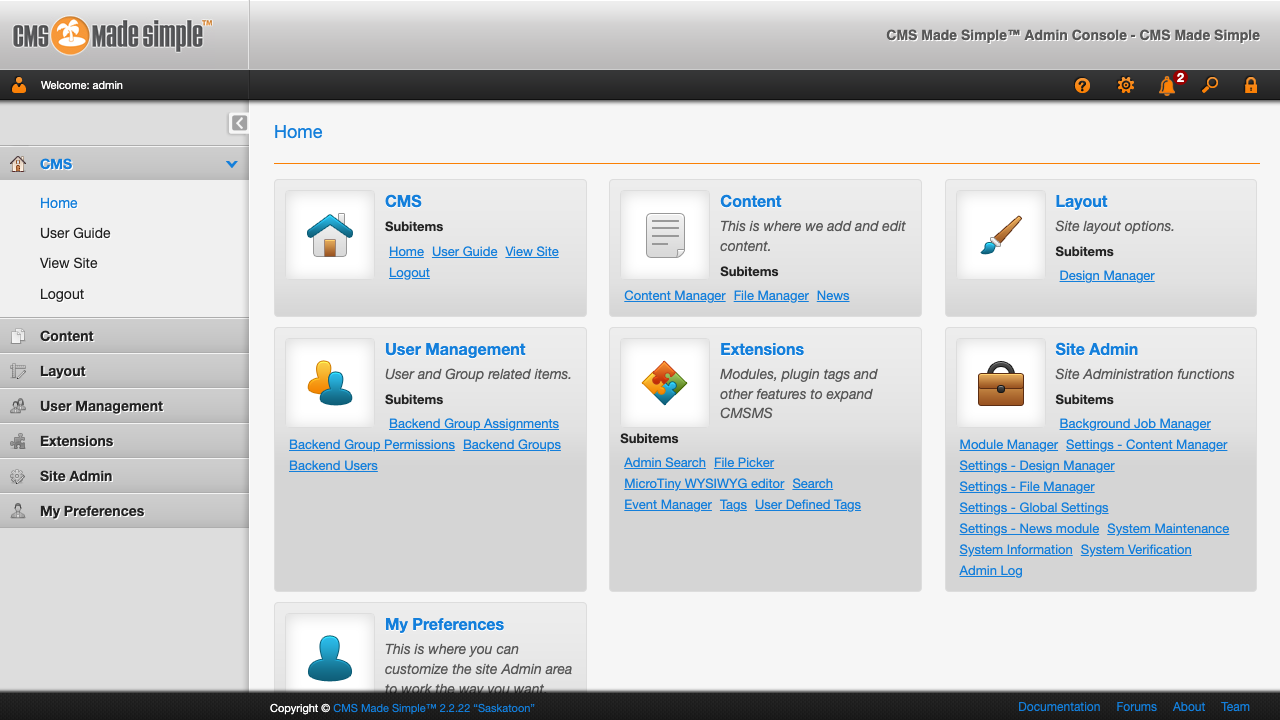Open the Backend Users link
Screen dimensions: 1280x720
click(333, 466)
